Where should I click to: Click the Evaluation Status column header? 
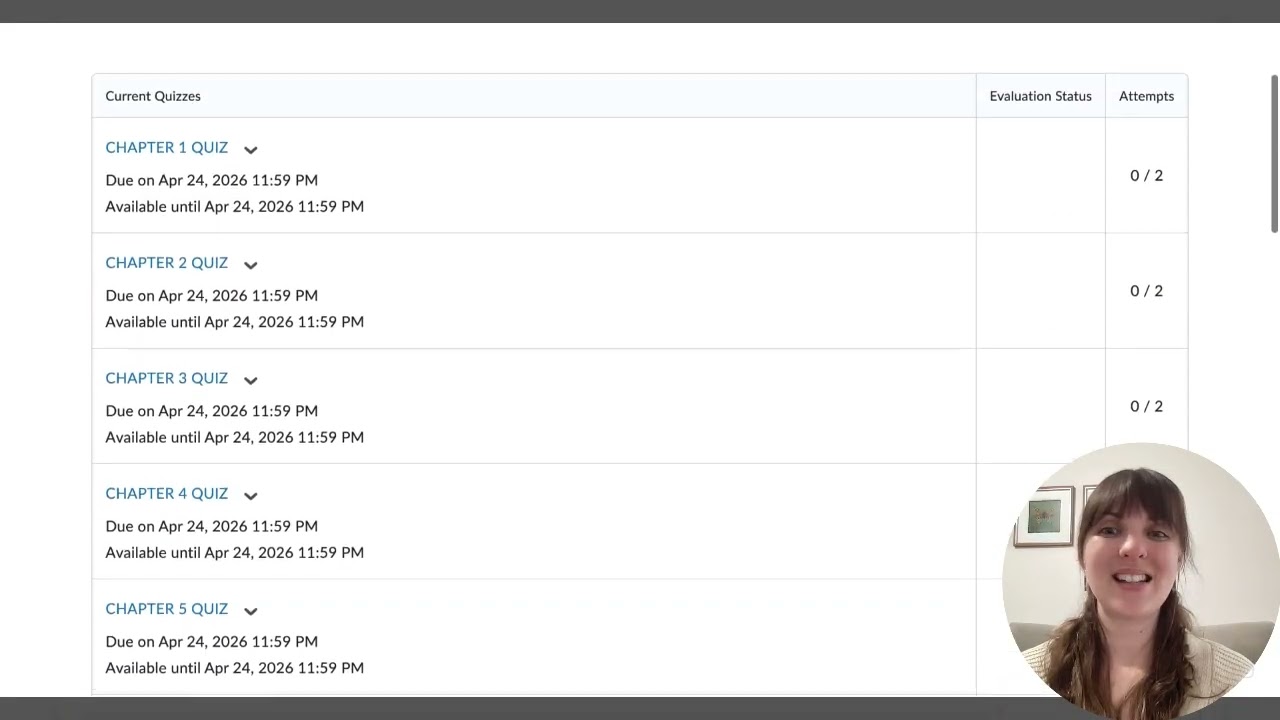(1040, 96)
